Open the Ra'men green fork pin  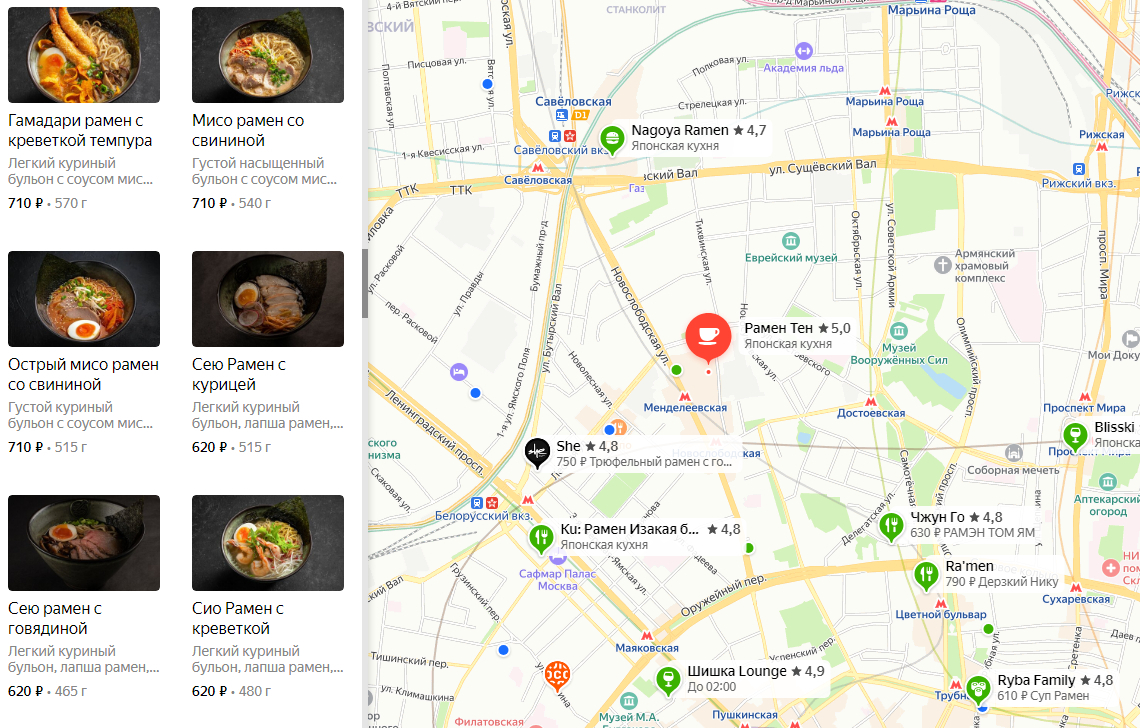click(x=926, y=575)
